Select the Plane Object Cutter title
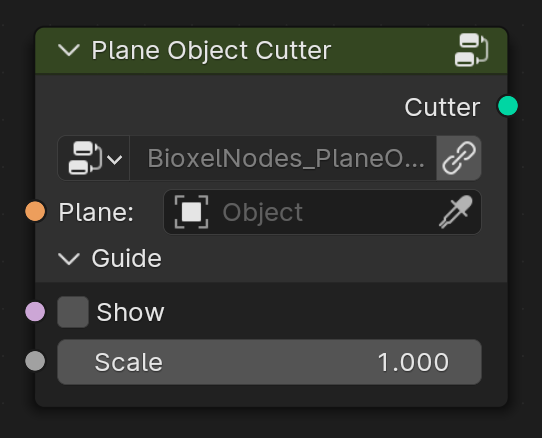The width and height of the screenshot is (542, 438). pyautogui.click(x=211, y=51)
